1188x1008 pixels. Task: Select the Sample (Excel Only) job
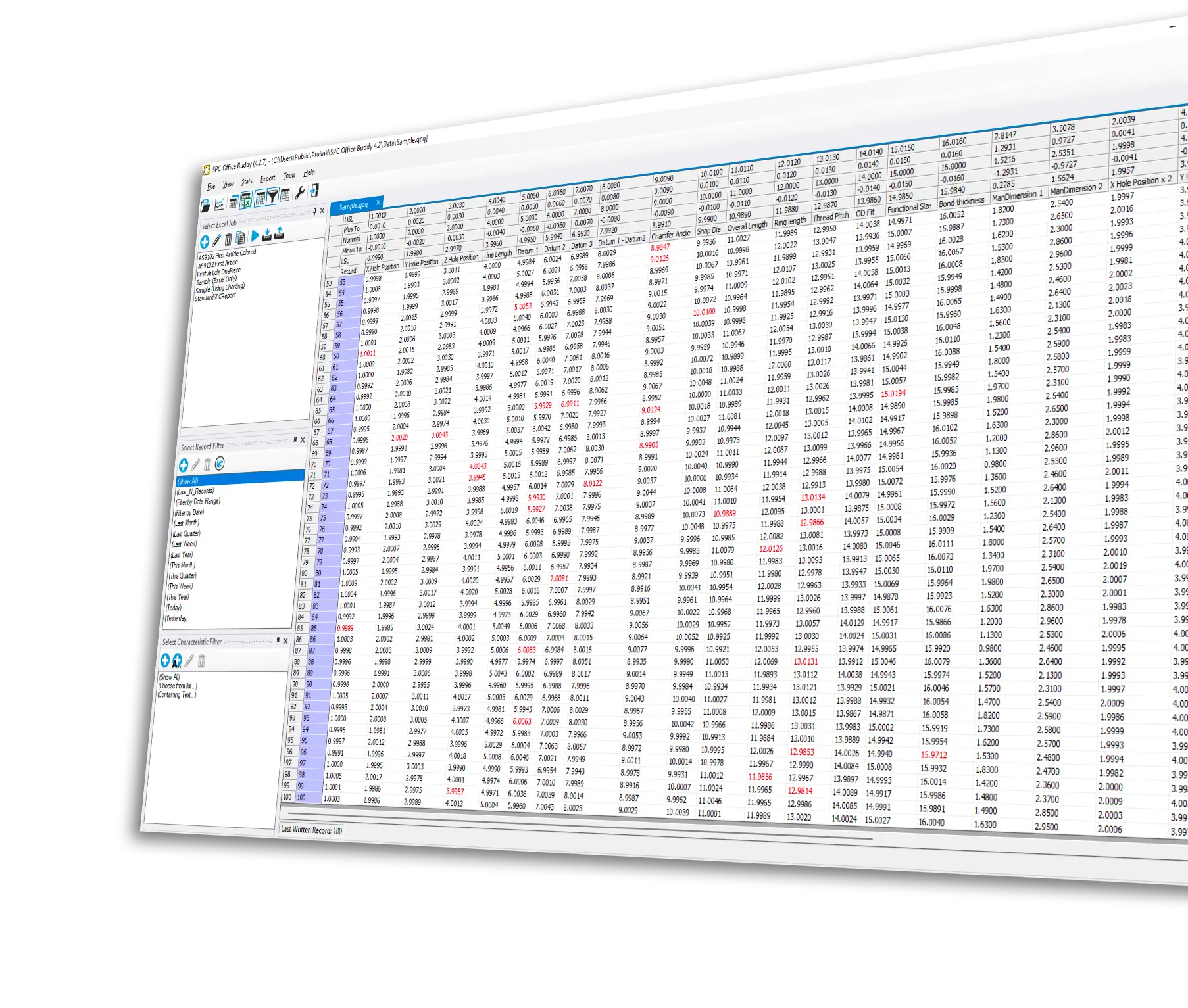216,280
